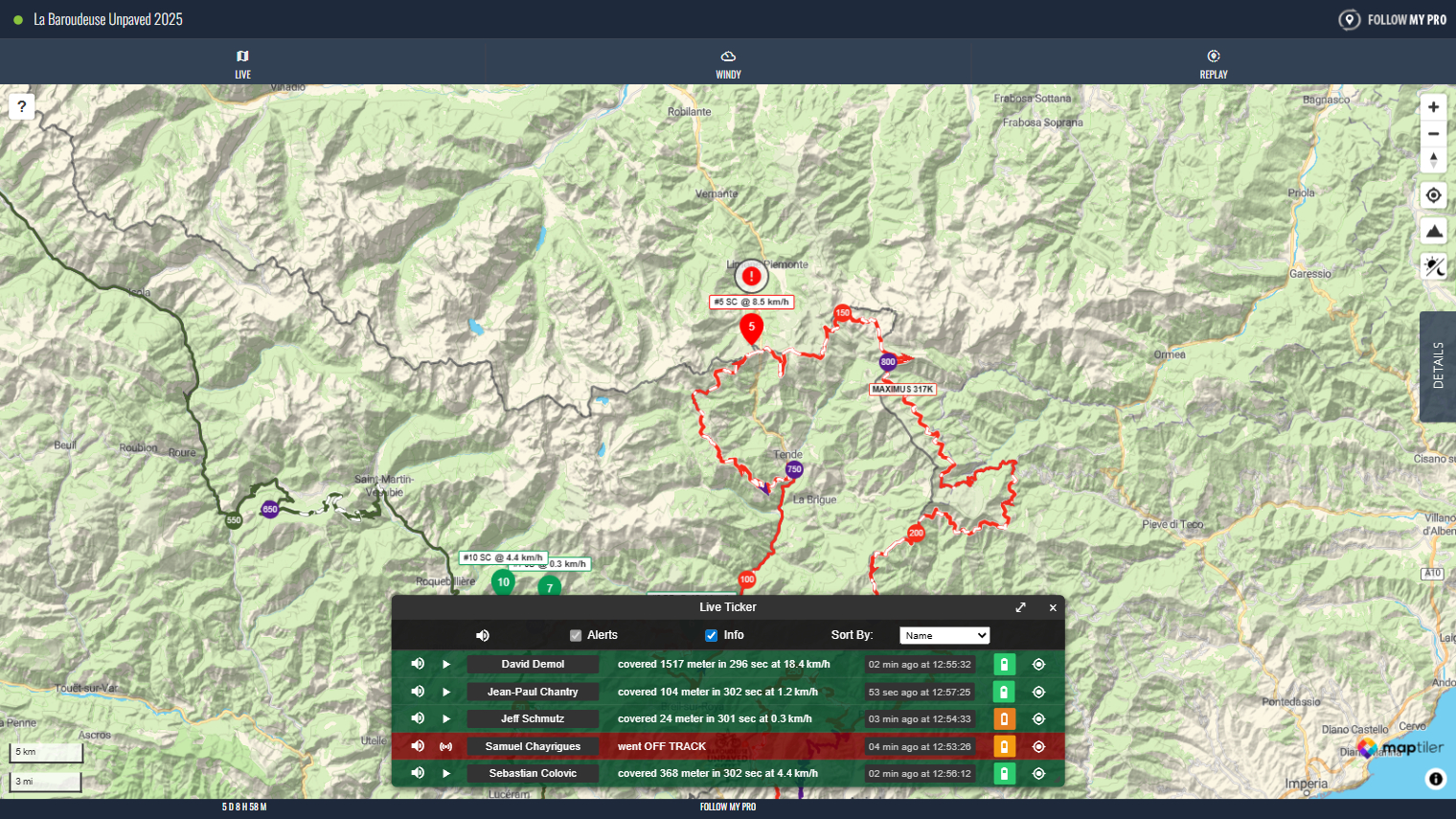Select rider marker 5 on map

751,328
